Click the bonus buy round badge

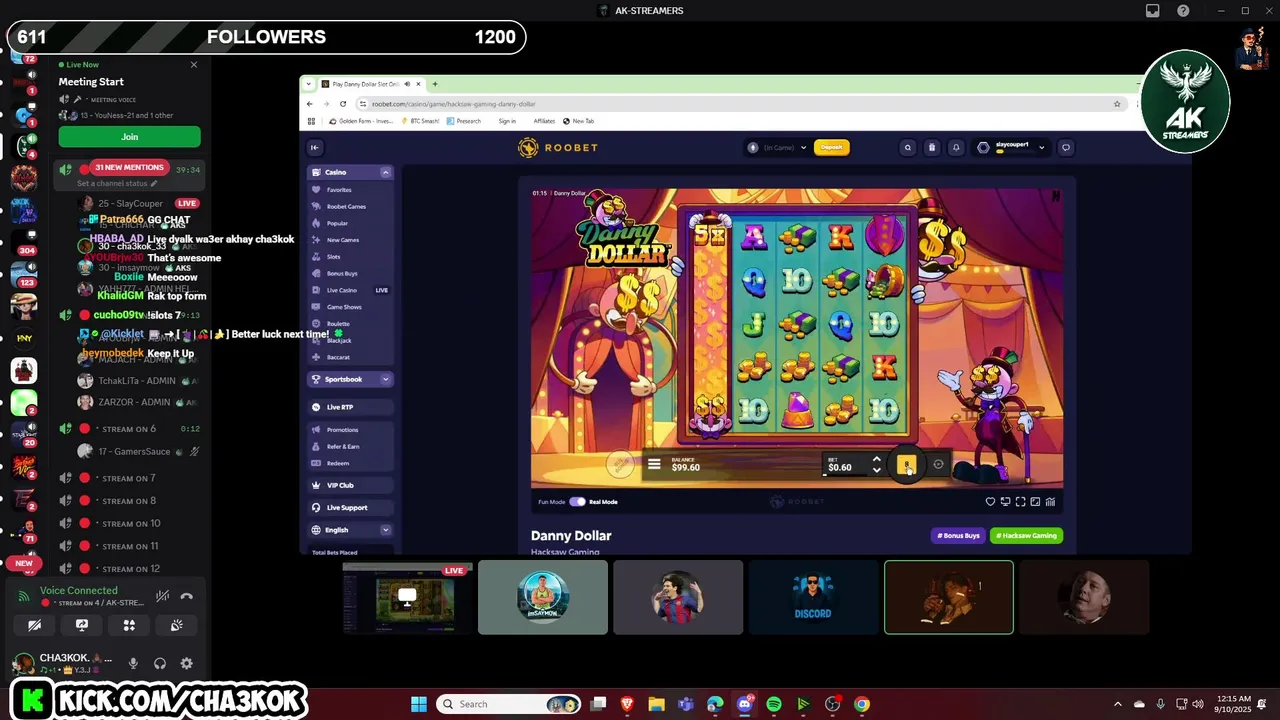[x=620, y=464]
